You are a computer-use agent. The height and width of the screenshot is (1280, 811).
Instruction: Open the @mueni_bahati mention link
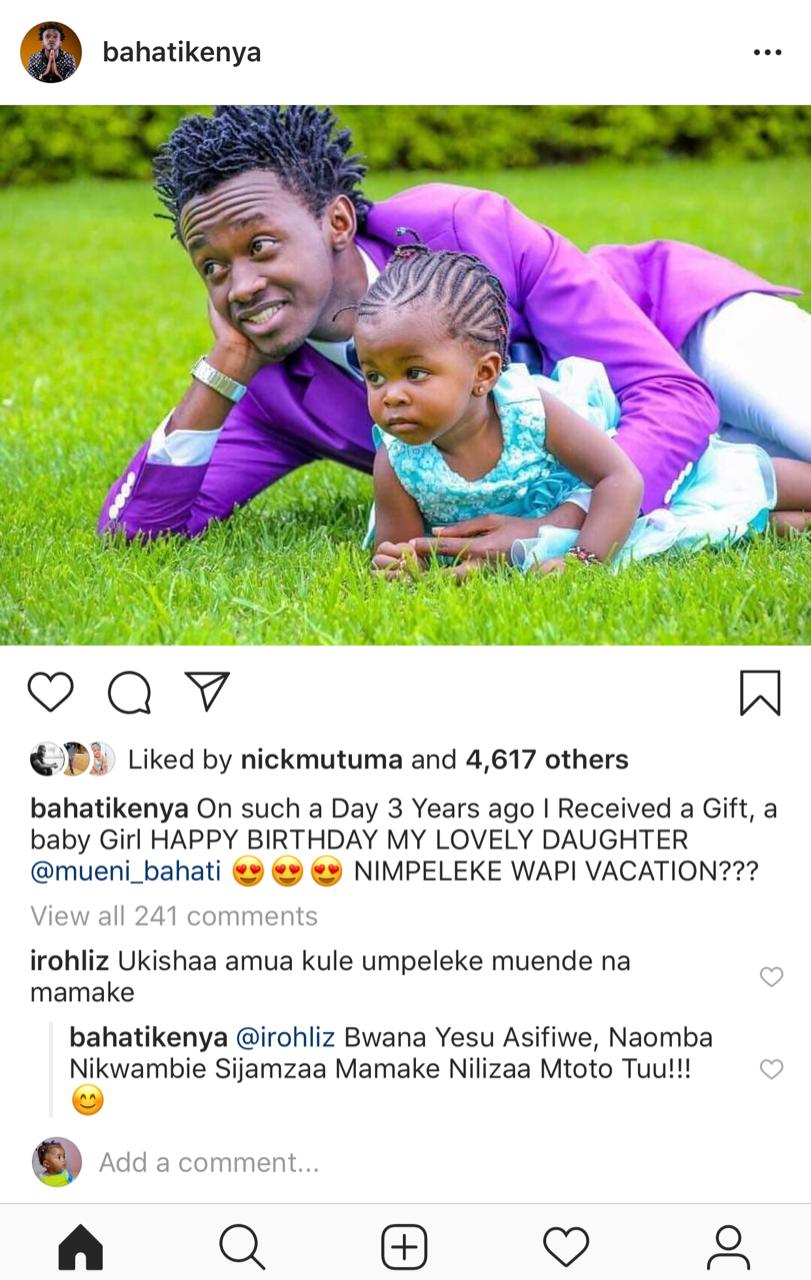point(126,871)
